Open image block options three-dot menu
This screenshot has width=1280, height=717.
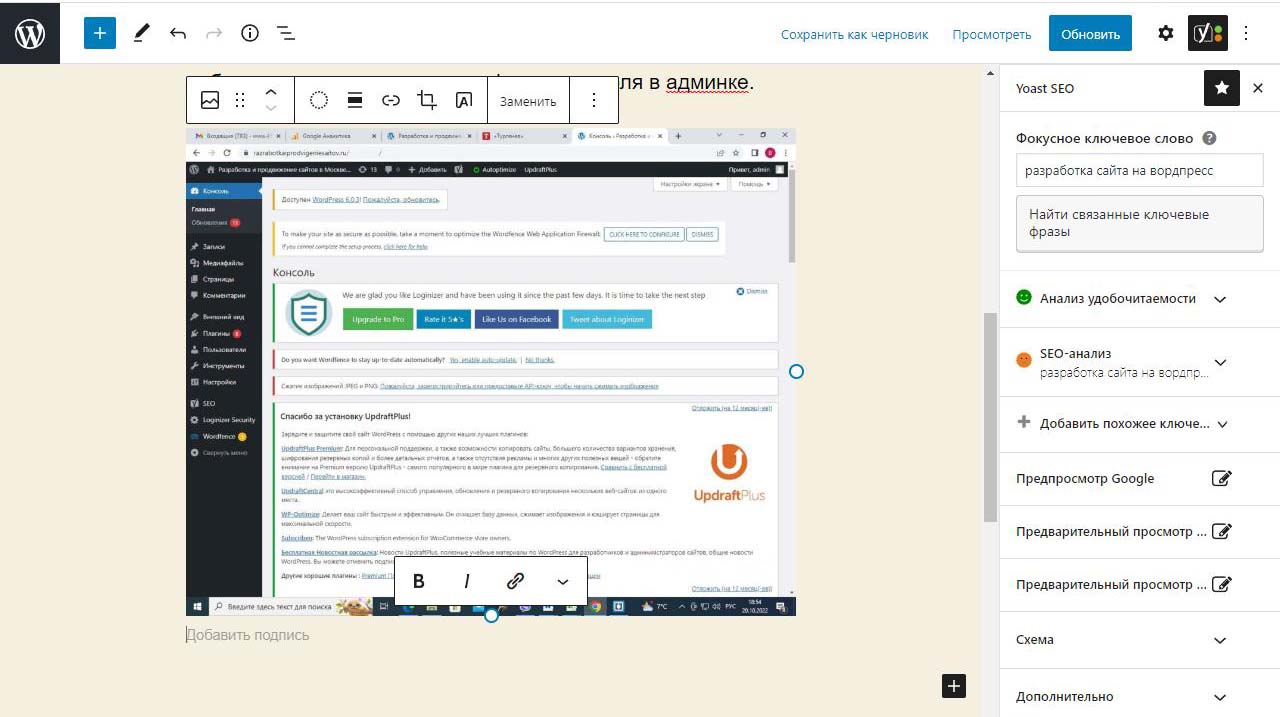click(594, 100)
